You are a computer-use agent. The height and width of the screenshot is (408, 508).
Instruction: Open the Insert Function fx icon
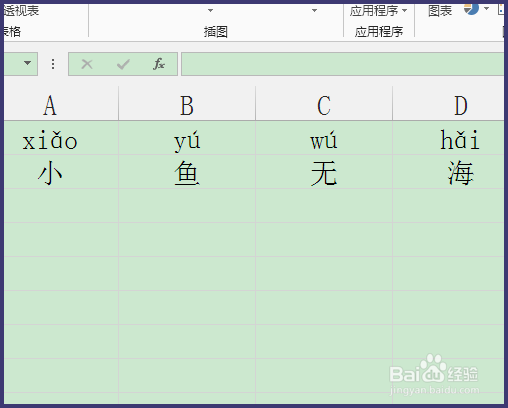[159, 64]
